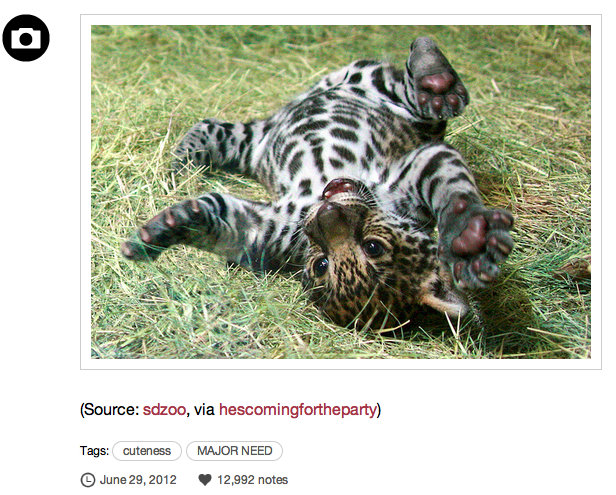Screen dimensions: 616x495
Task: Open the jaguar cub photo
Action: pos(341,192)
